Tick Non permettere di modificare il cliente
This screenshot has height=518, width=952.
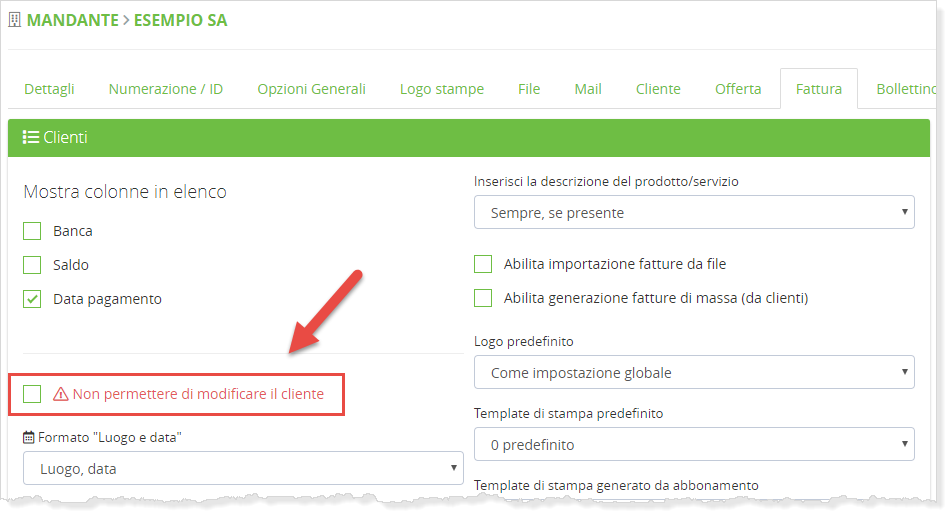click(x=33, y=394)
